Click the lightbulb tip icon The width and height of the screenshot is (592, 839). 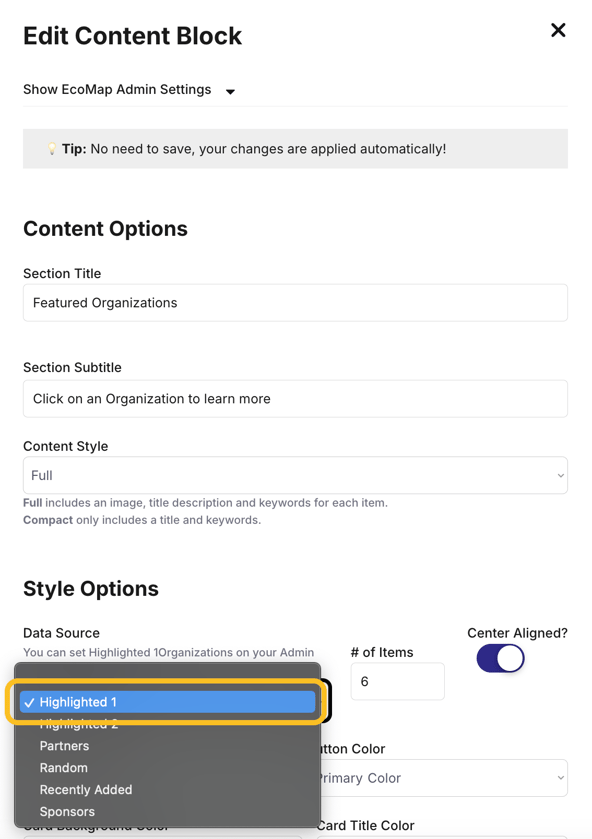click(52, 149)
